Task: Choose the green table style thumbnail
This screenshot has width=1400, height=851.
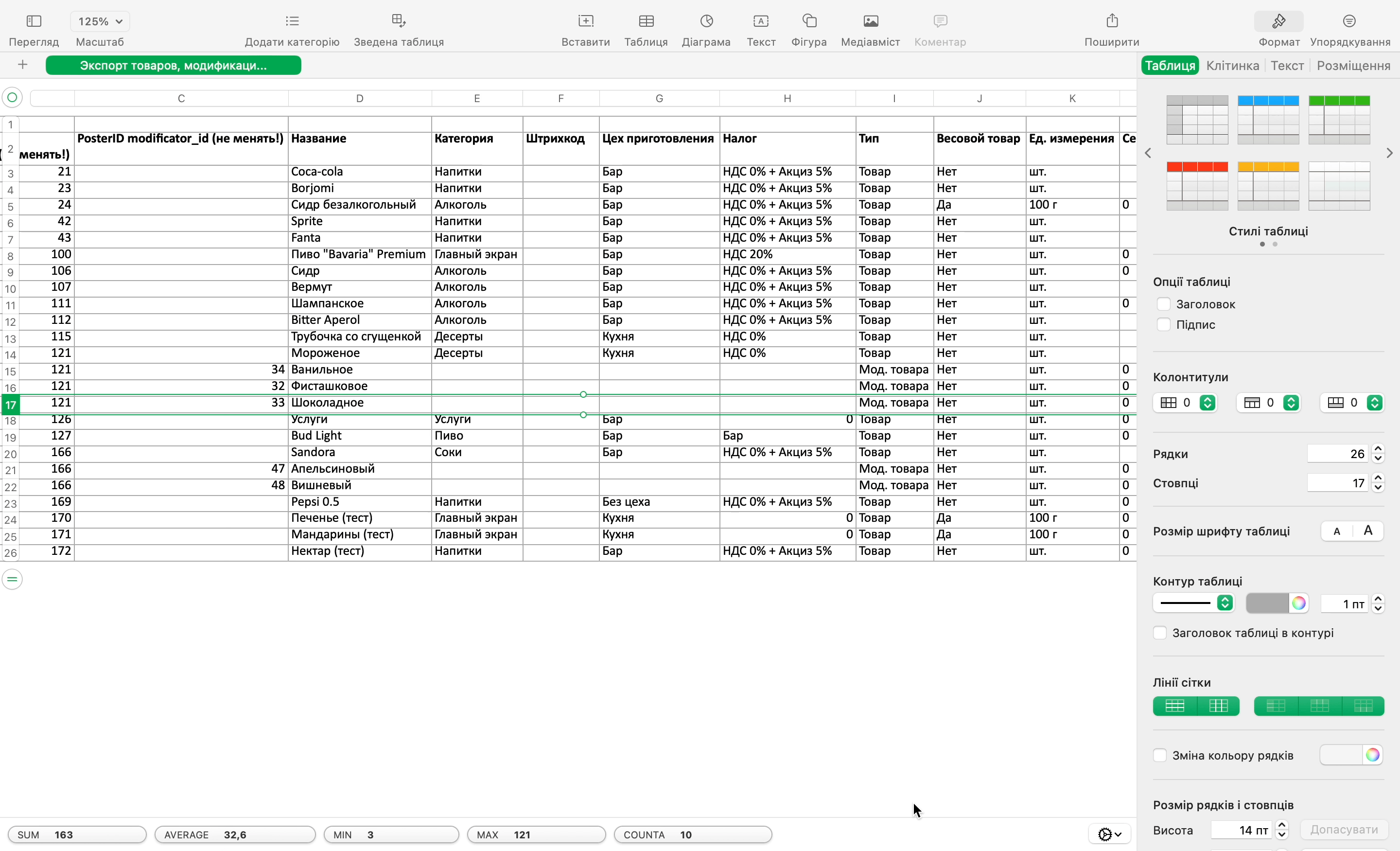Action: pos(1339,120)
